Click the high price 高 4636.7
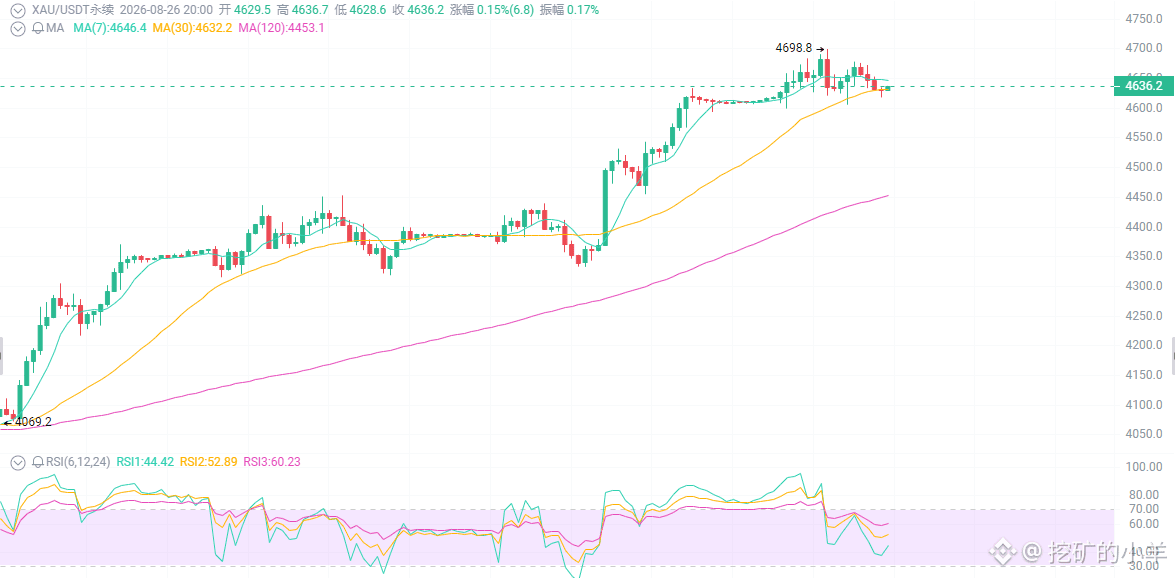 coord(301,10)
